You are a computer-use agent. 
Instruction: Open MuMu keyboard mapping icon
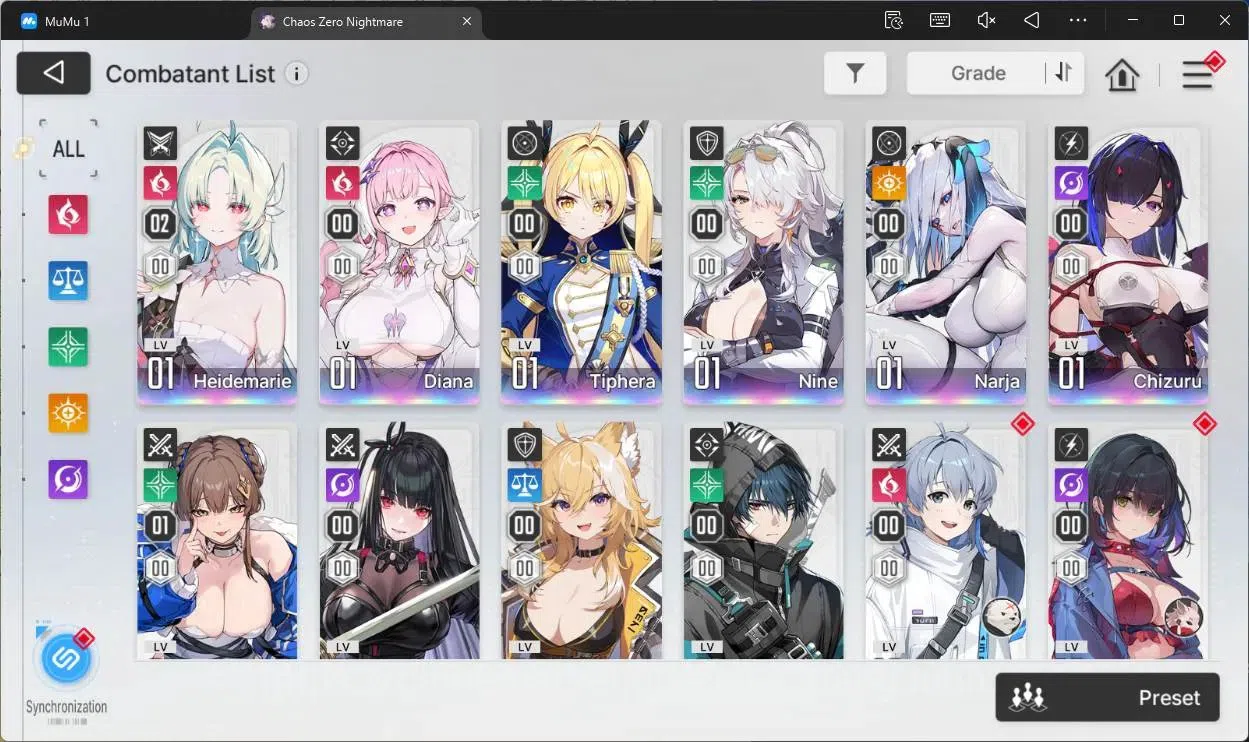940,20
